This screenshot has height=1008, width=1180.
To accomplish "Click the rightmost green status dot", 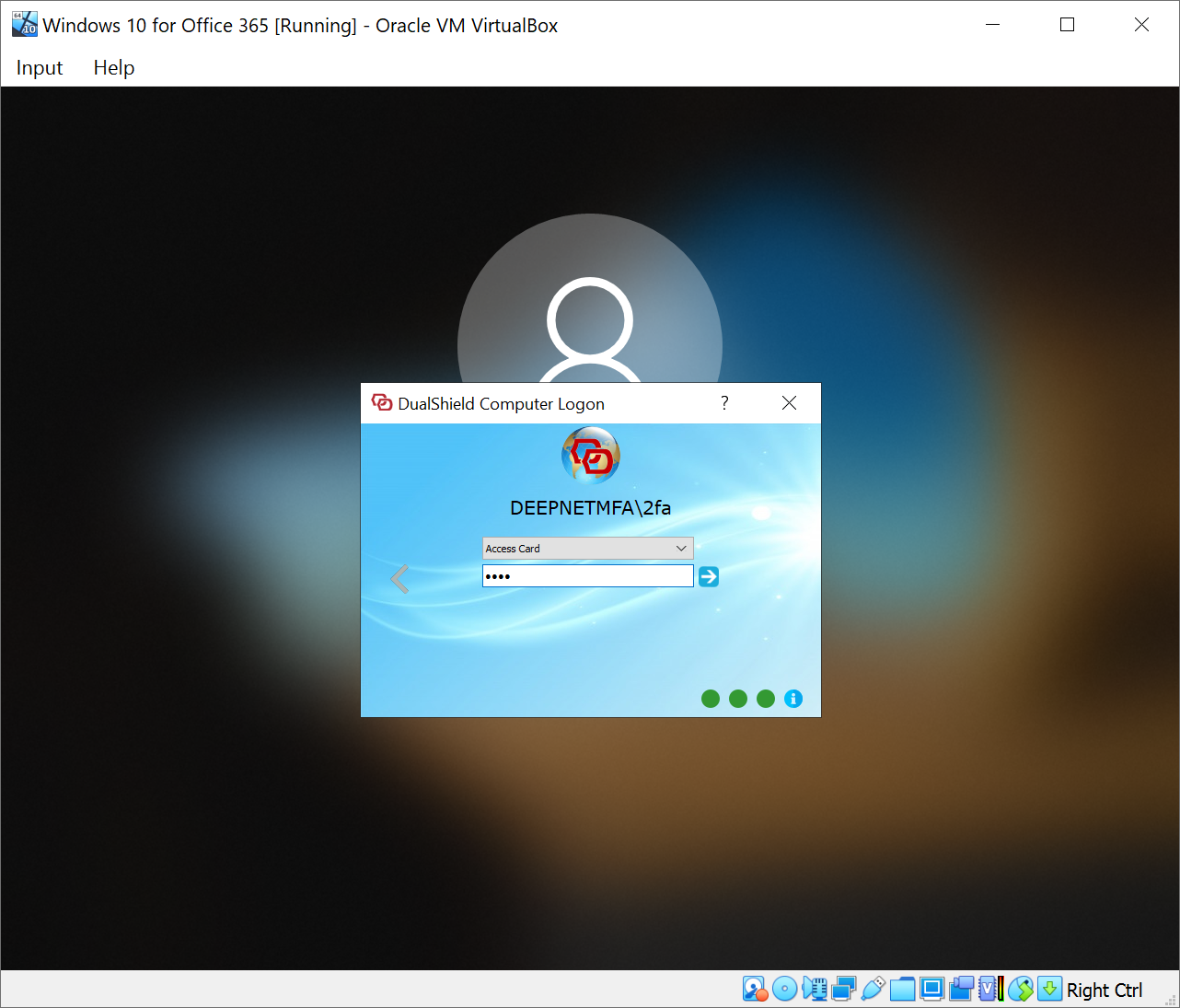I will point(766,699).
